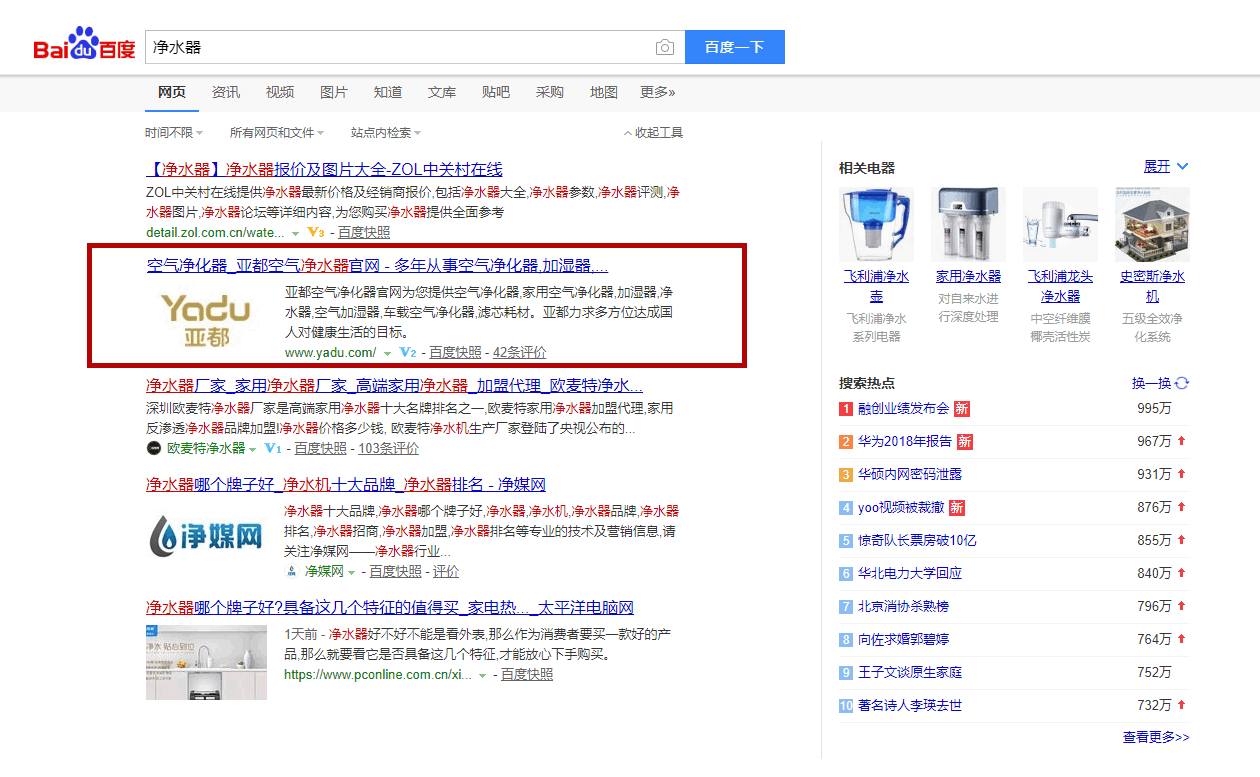The height and width of the screenshot is (777, 1260).
Task: Open hot search 惊奇队长票房破10亿
Action: click(917, 540)
